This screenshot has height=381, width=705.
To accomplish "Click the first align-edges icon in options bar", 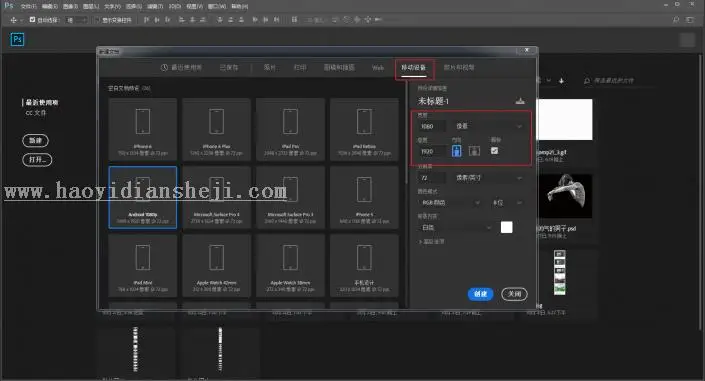I will point(146,20).
